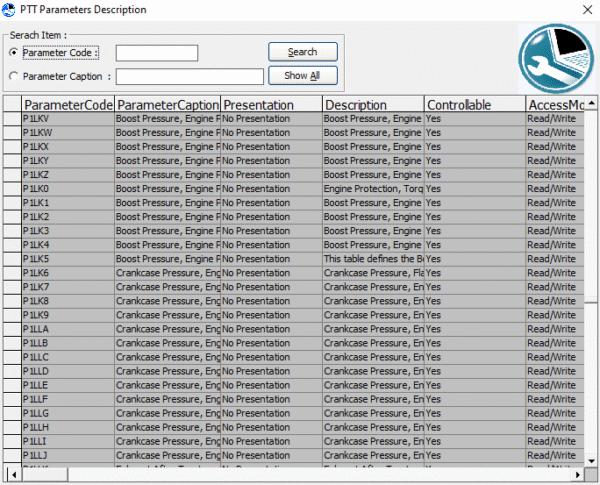The height and width of the screenshot is (485, 600).
Task: Select the P1LKY parameter code cell
Action: tap(68, 161)
